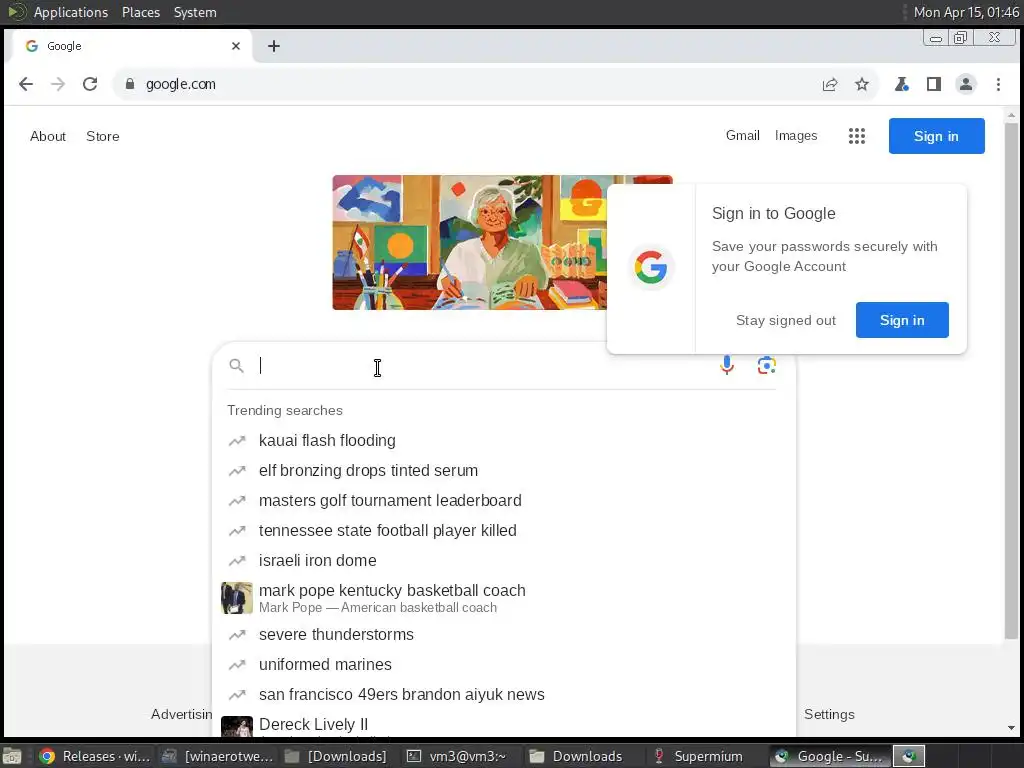Viewport: 1024px width, 768px height.
Task: Bookmark this page with the star icon
Action: point(862,84)
